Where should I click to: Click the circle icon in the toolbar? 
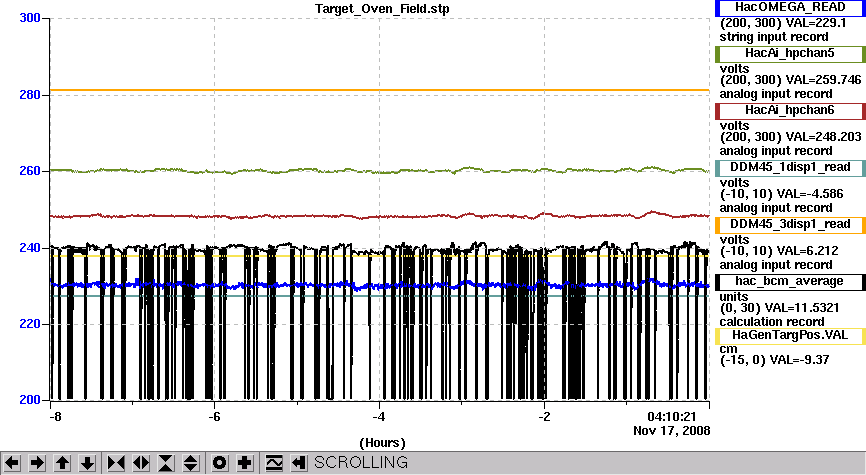219,462
